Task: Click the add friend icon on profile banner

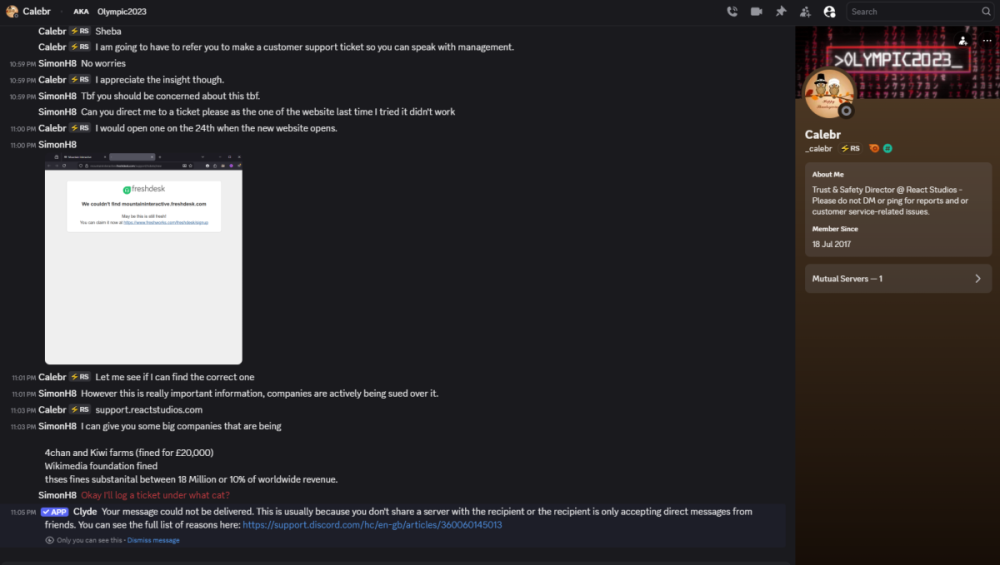Action: click(962, 40)
